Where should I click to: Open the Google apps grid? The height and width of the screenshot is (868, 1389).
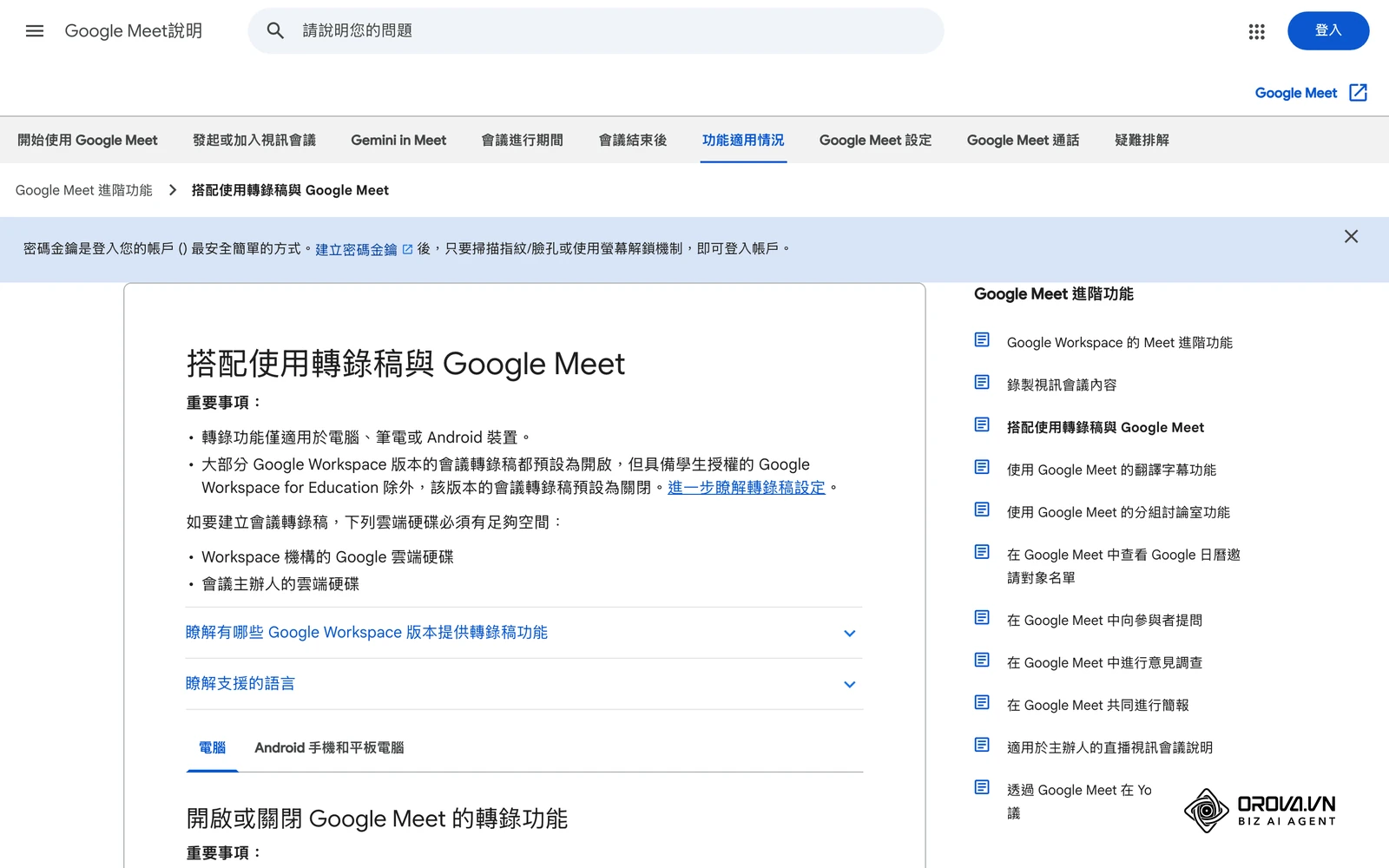point(1256,31)
